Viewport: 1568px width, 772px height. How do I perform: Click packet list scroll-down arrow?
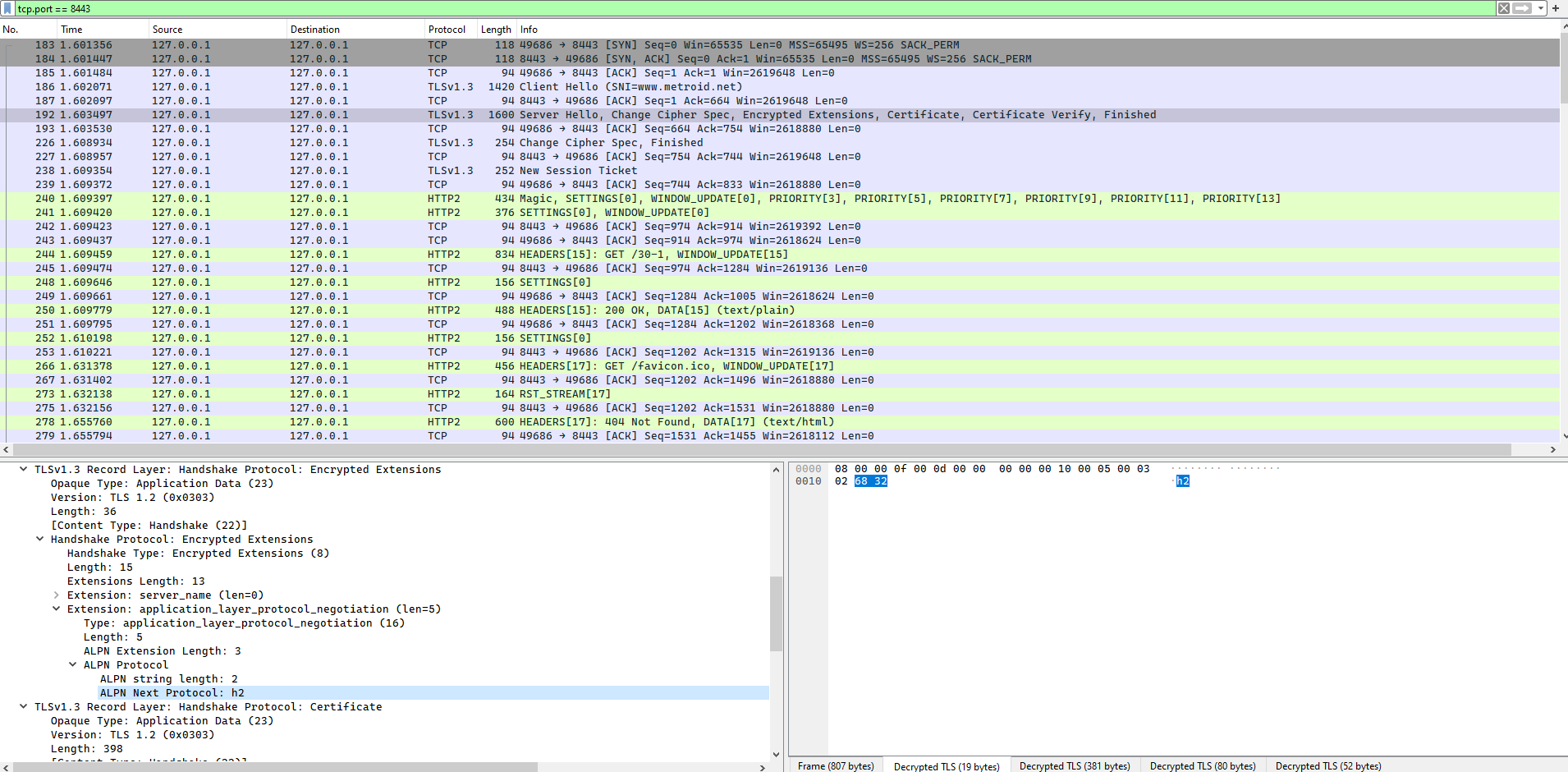tap(1564, 436)
